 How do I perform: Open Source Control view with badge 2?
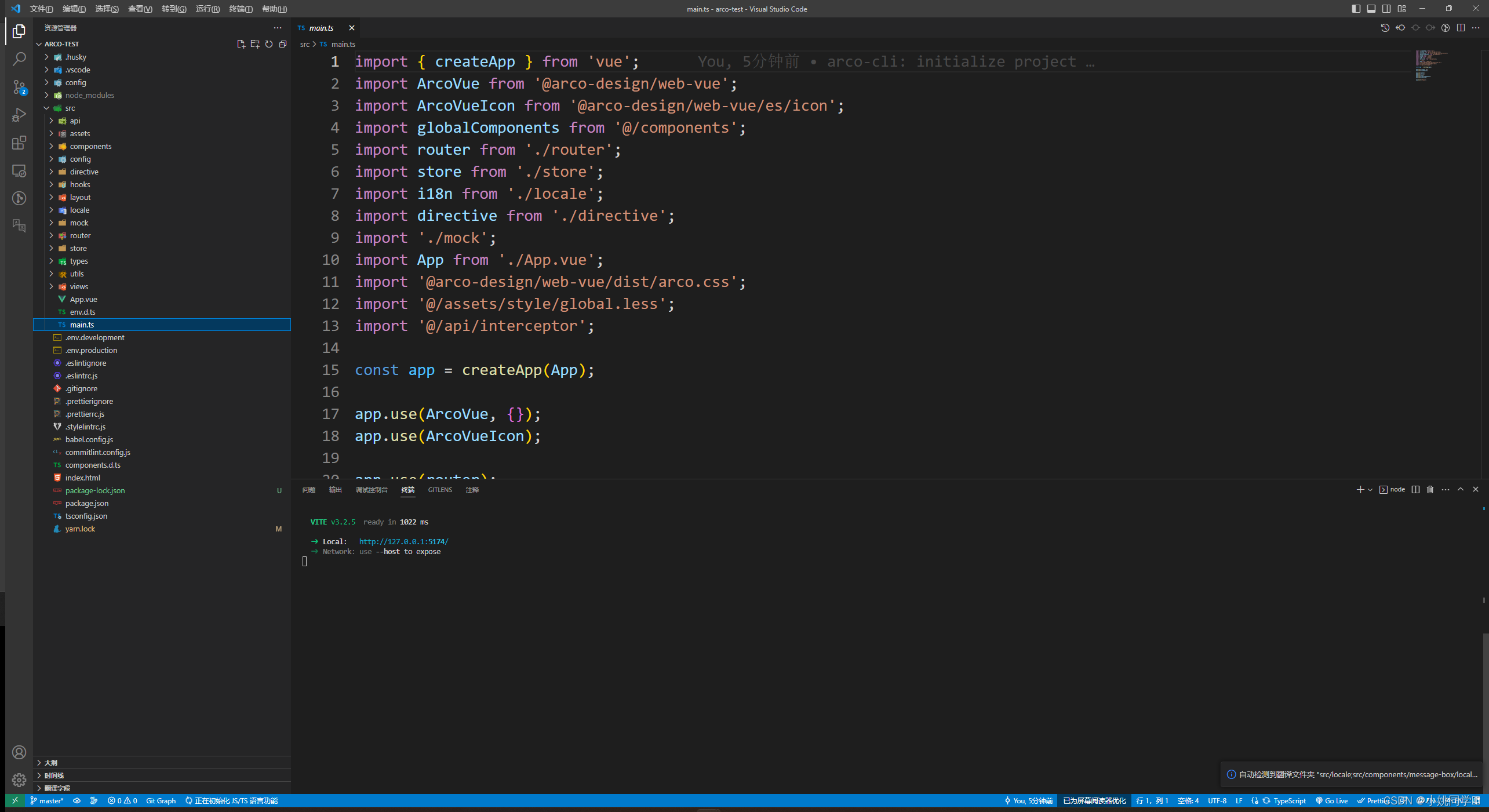point(19,87)
